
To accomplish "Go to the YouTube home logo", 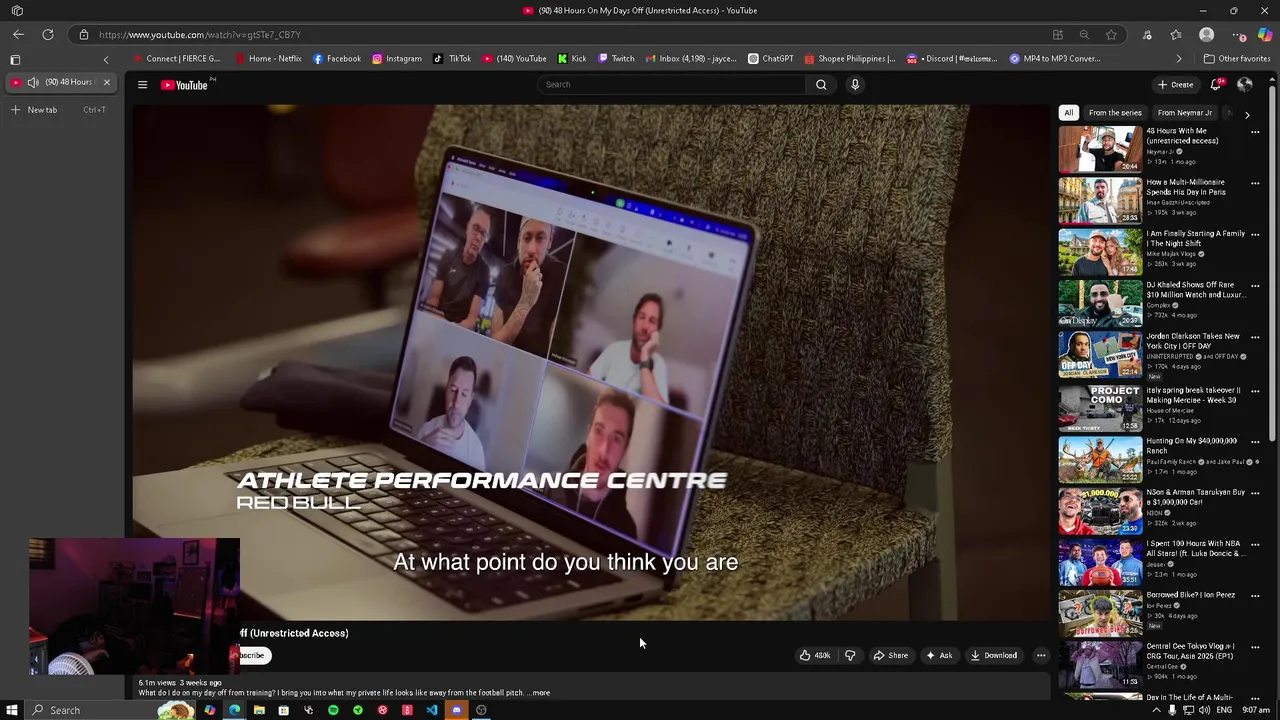I will 187,85.
